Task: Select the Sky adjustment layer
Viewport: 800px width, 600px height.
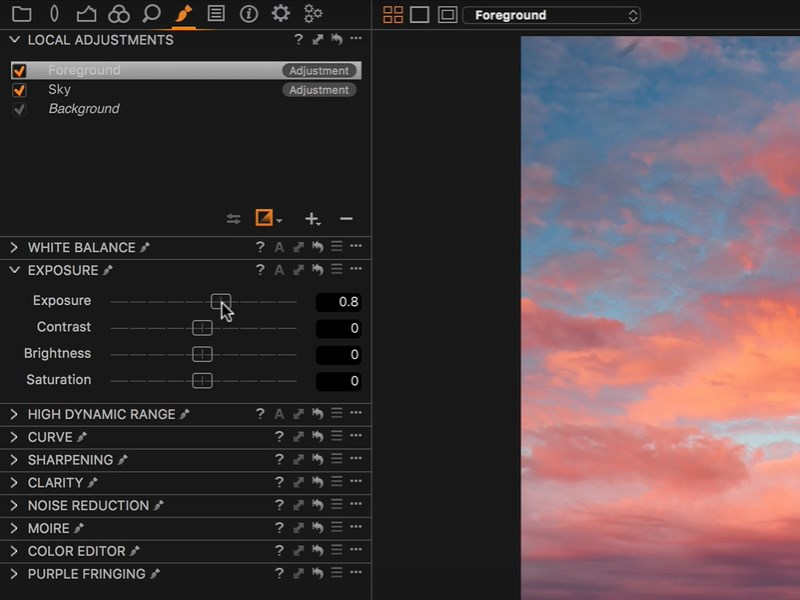Action: 186,90
